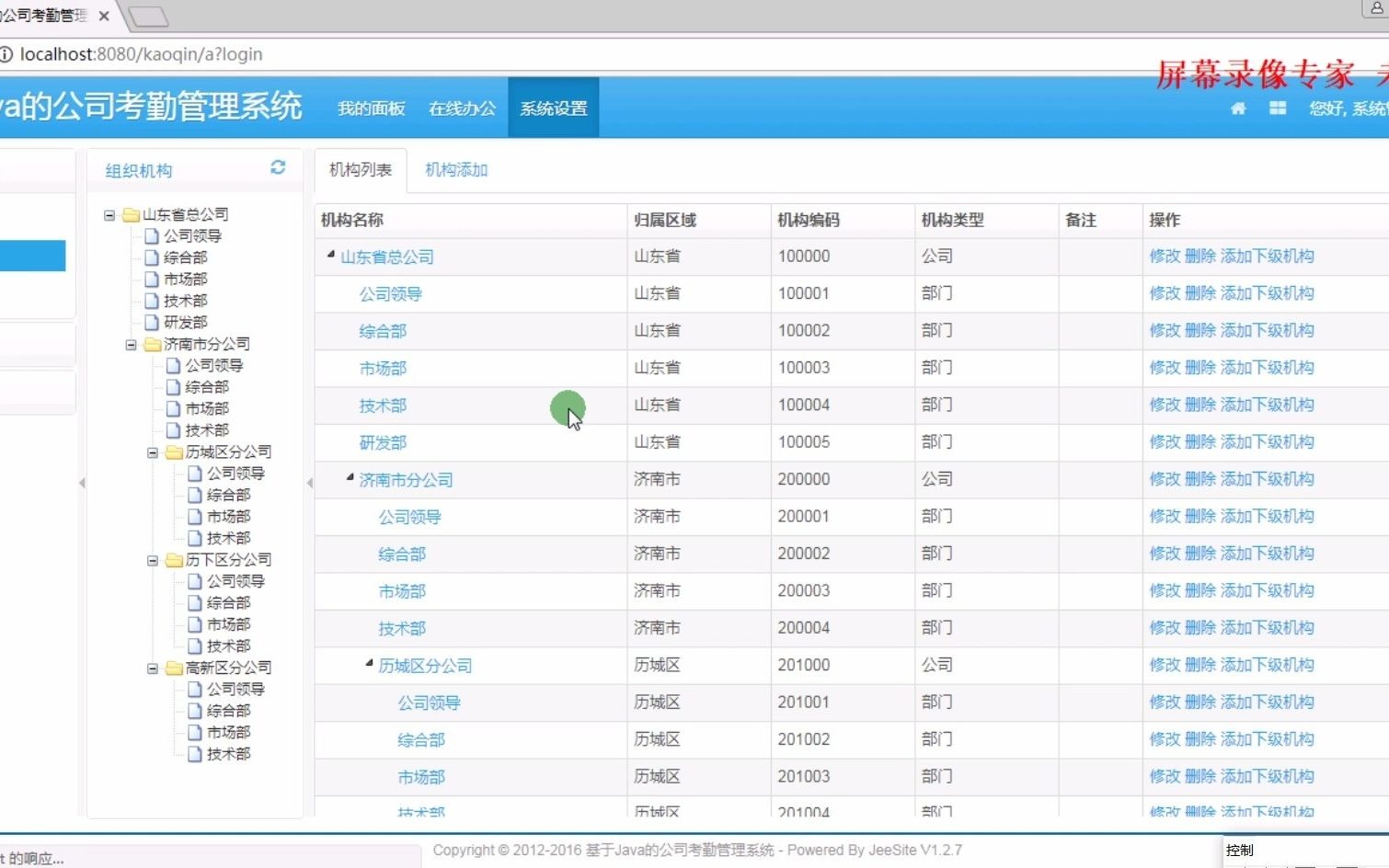
Task: Switch to the 机构添加 tab
Action: [x=456, y=170]
